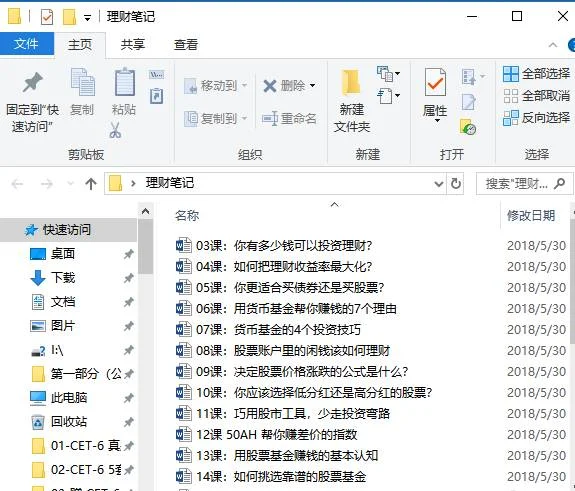The height and width of the screenshot is (491, 575).
Task: Click the History icon in Open group
Action: (x=468, y=127)
